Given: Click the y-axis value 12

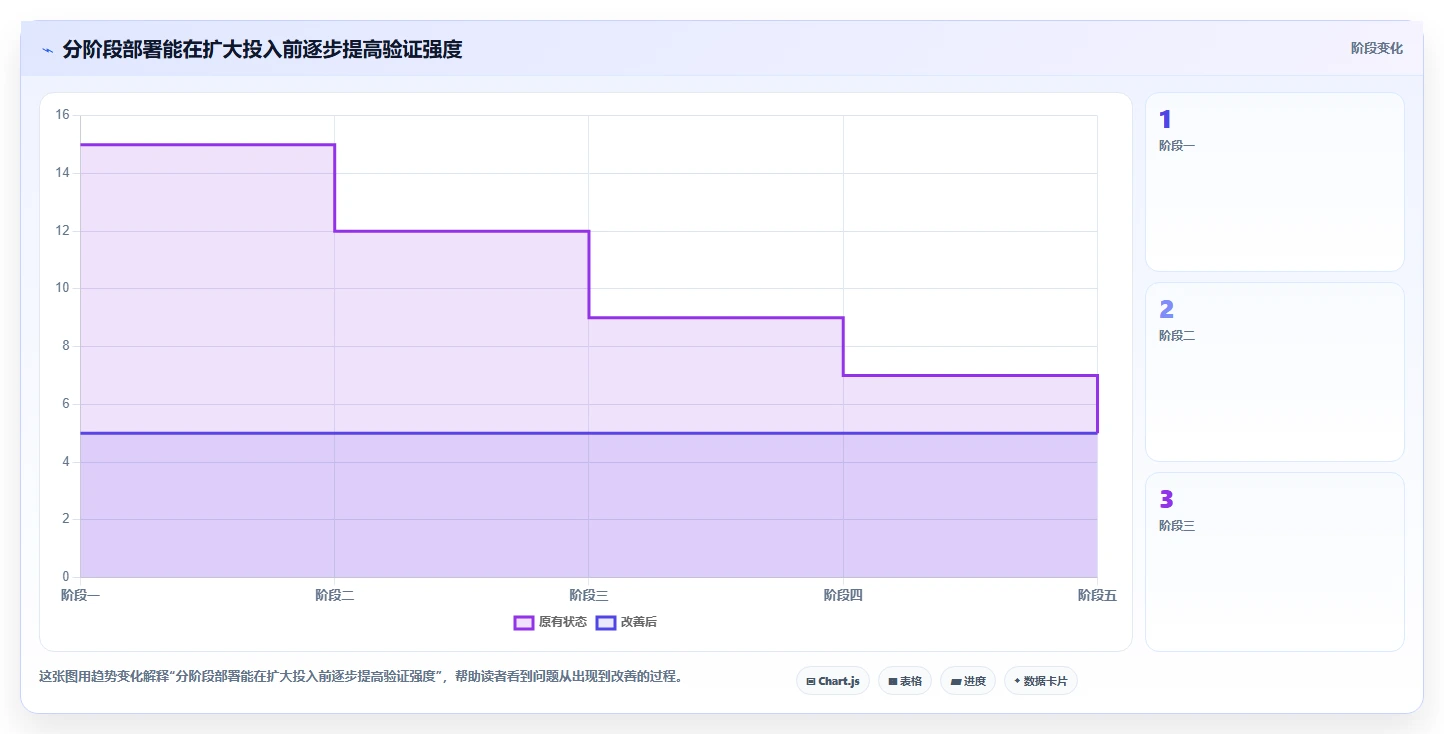Looking at the screenshot, I should pyautogui.click(x=62, y=231).
